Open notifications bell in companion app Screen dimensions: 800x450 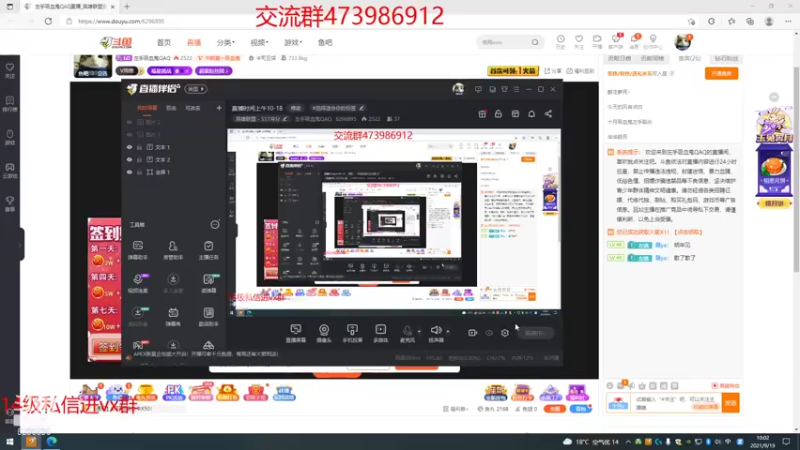coord(532,114)
